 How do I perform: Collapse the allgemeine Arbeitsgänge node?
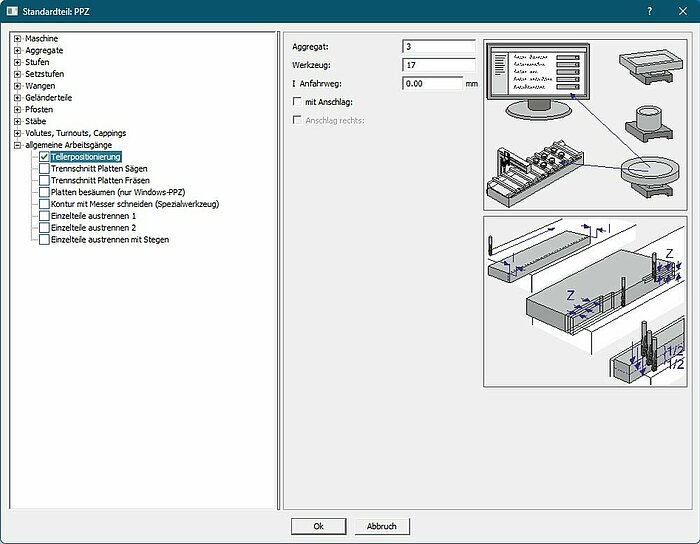click(x=17, y=145)
